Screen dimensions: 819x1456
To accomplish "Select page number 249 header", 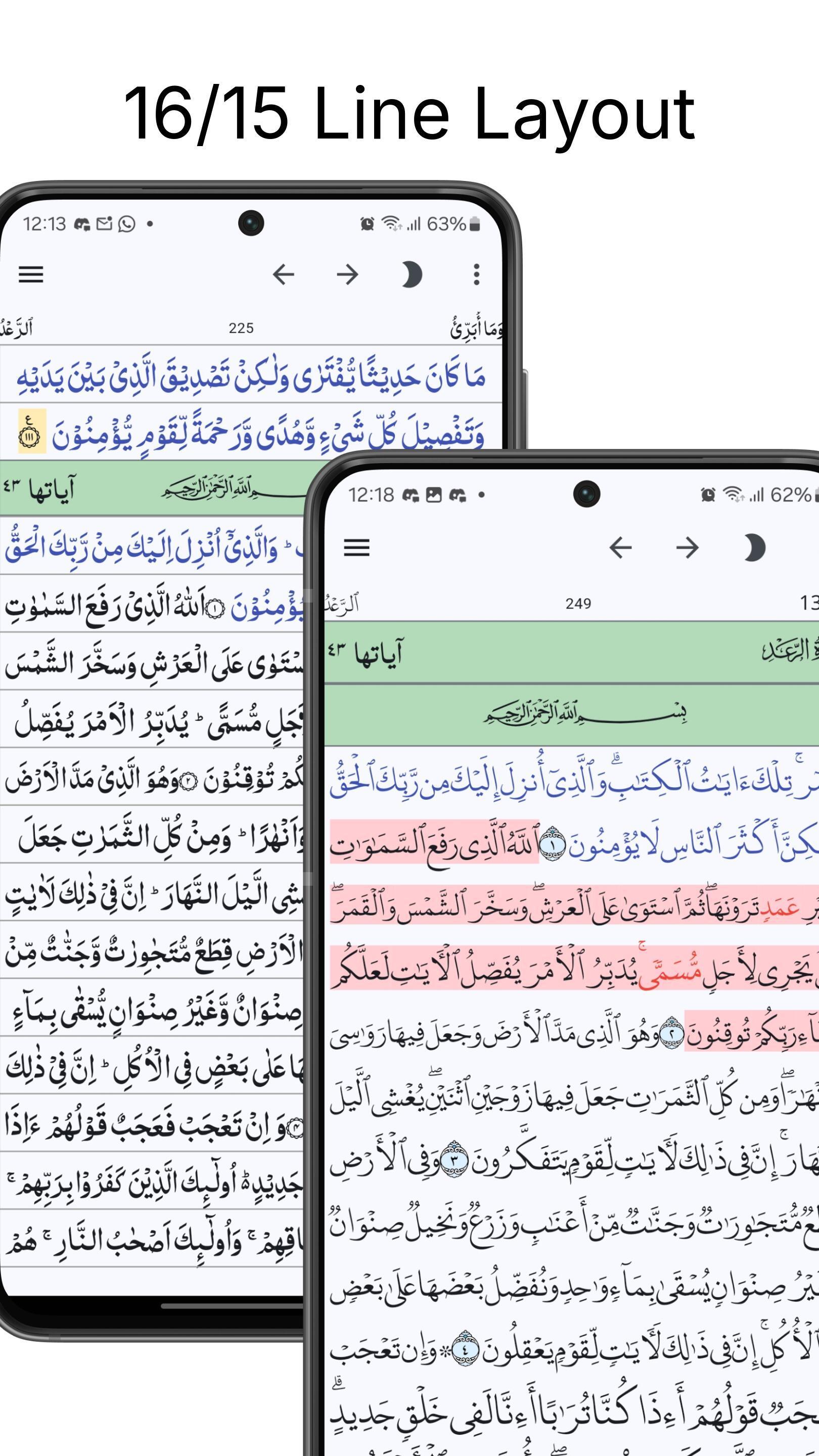I will (x=578, y=604).
